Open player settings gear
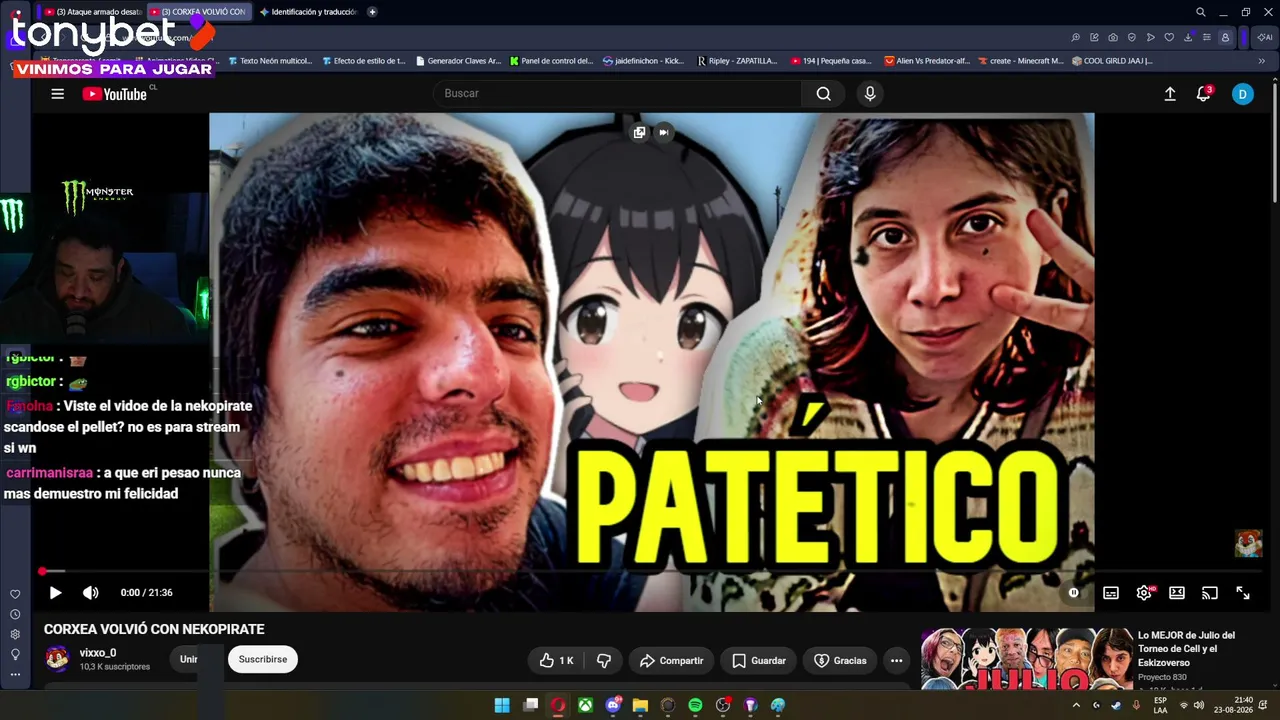 [1144, 593]
